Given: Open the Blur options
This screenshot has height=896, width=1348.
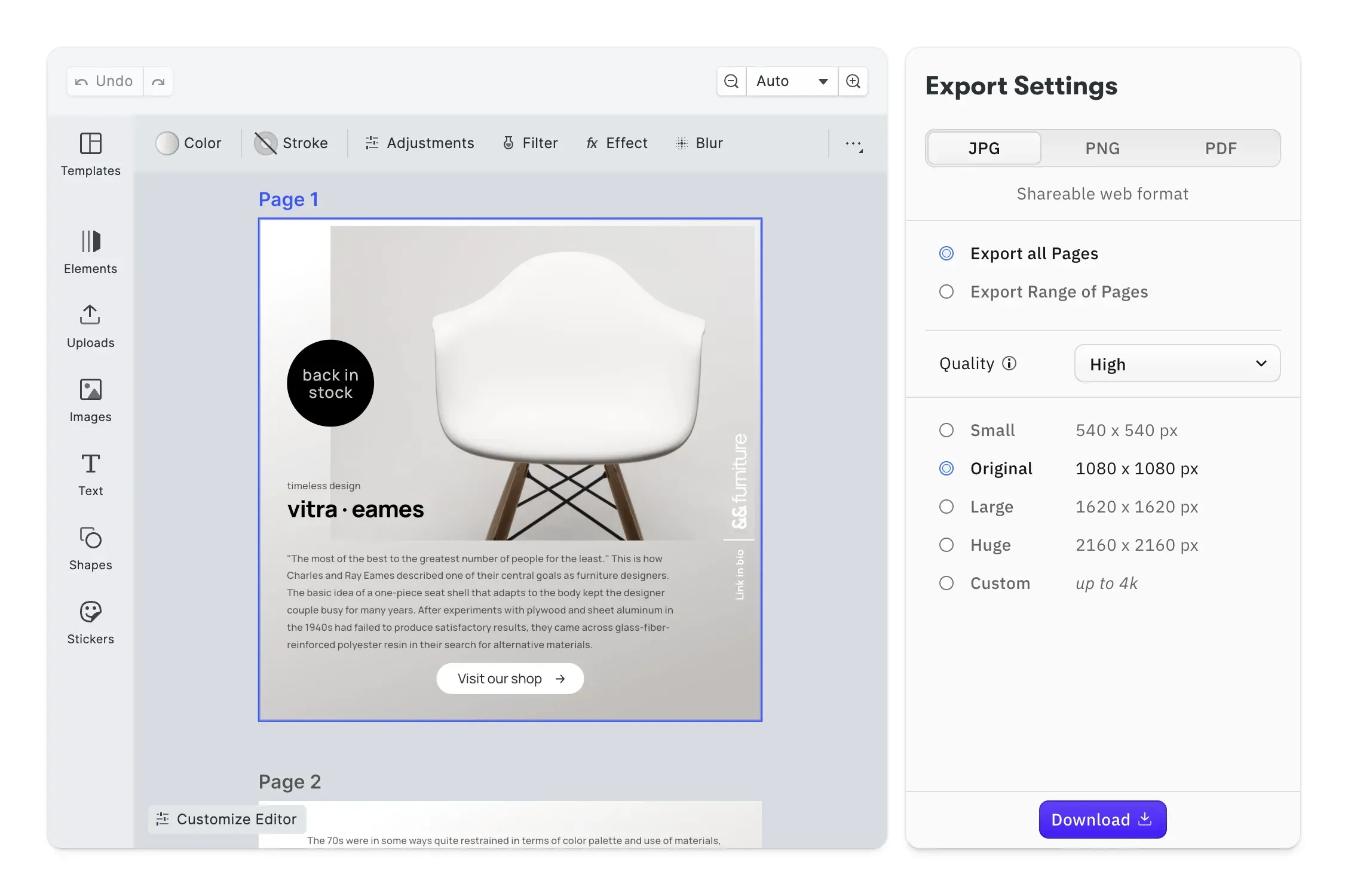Looking at the screenshot, I should click(x=698, y=143).
